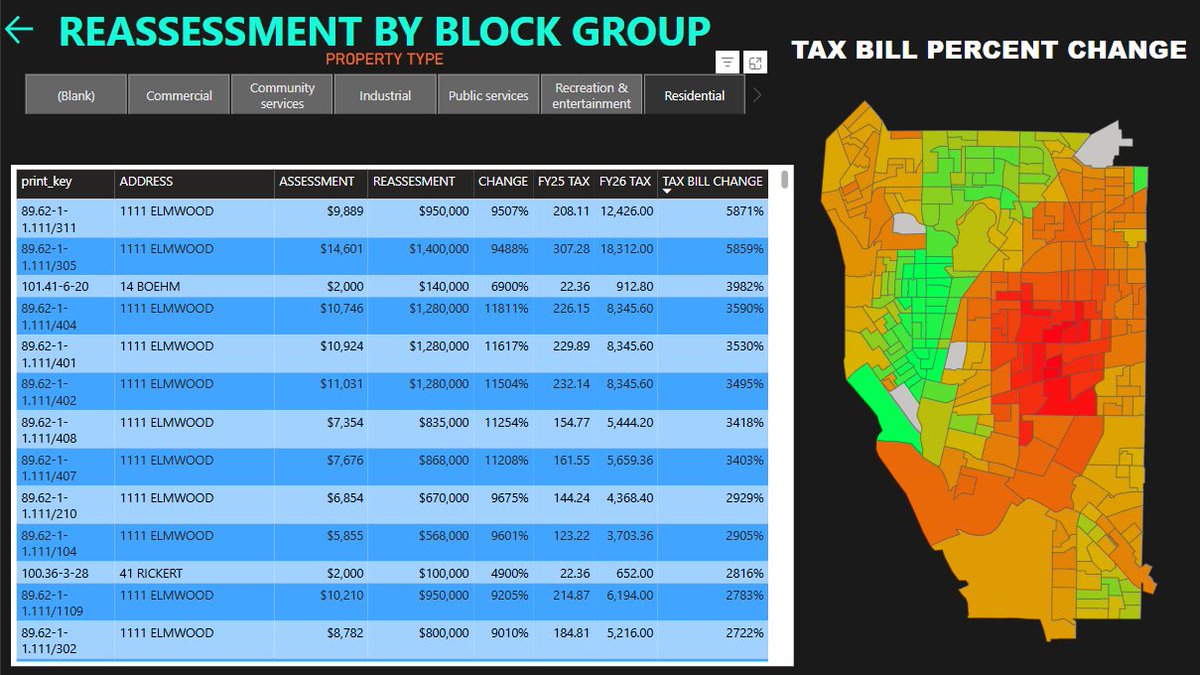The height and width of the screenshot is (675, 1200).
Task: Select the Public services property type
Action: pyautogui.click(x=489, y=95)
